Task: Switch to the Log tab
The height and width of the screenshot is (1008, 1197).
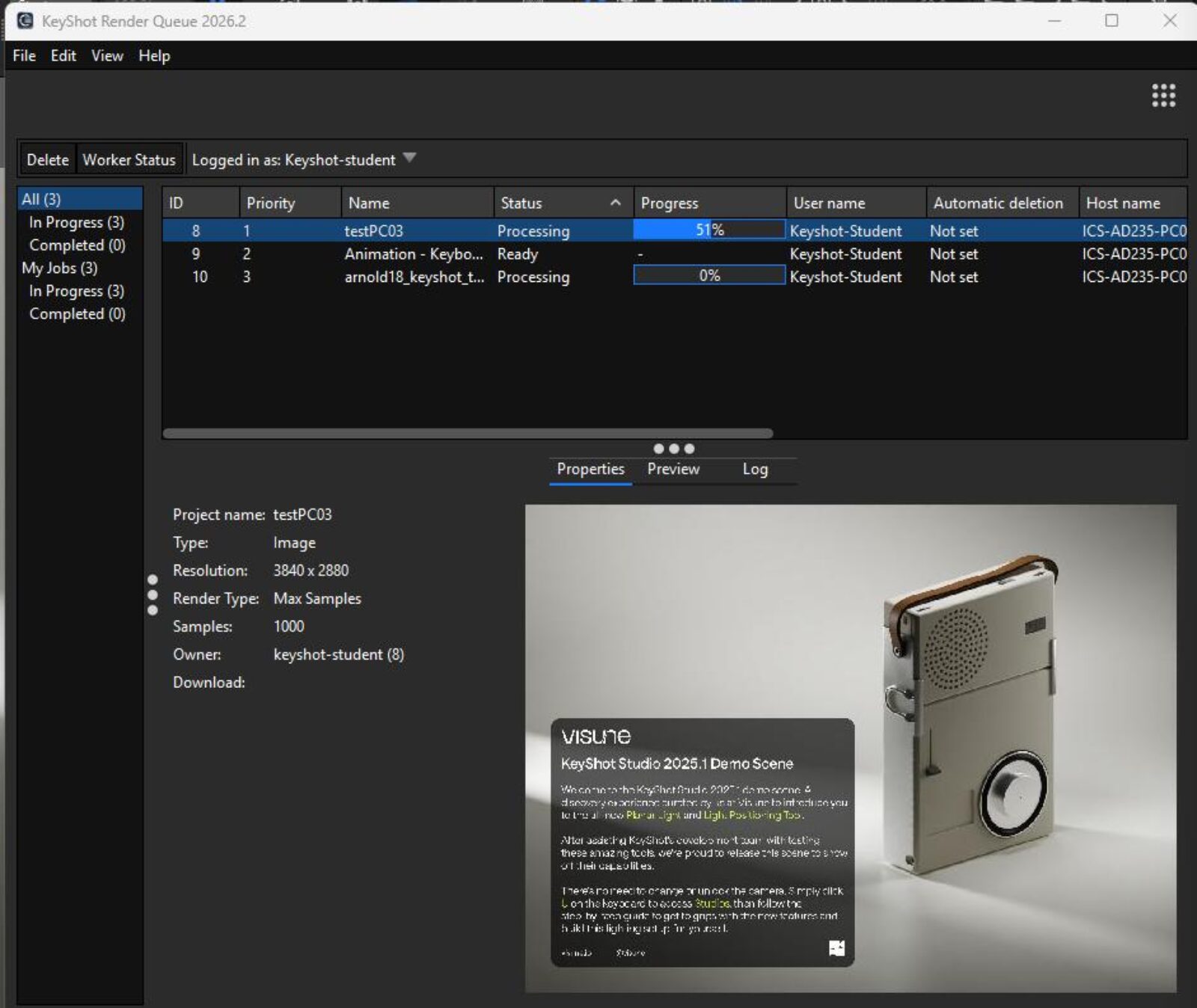Action: 755,469
